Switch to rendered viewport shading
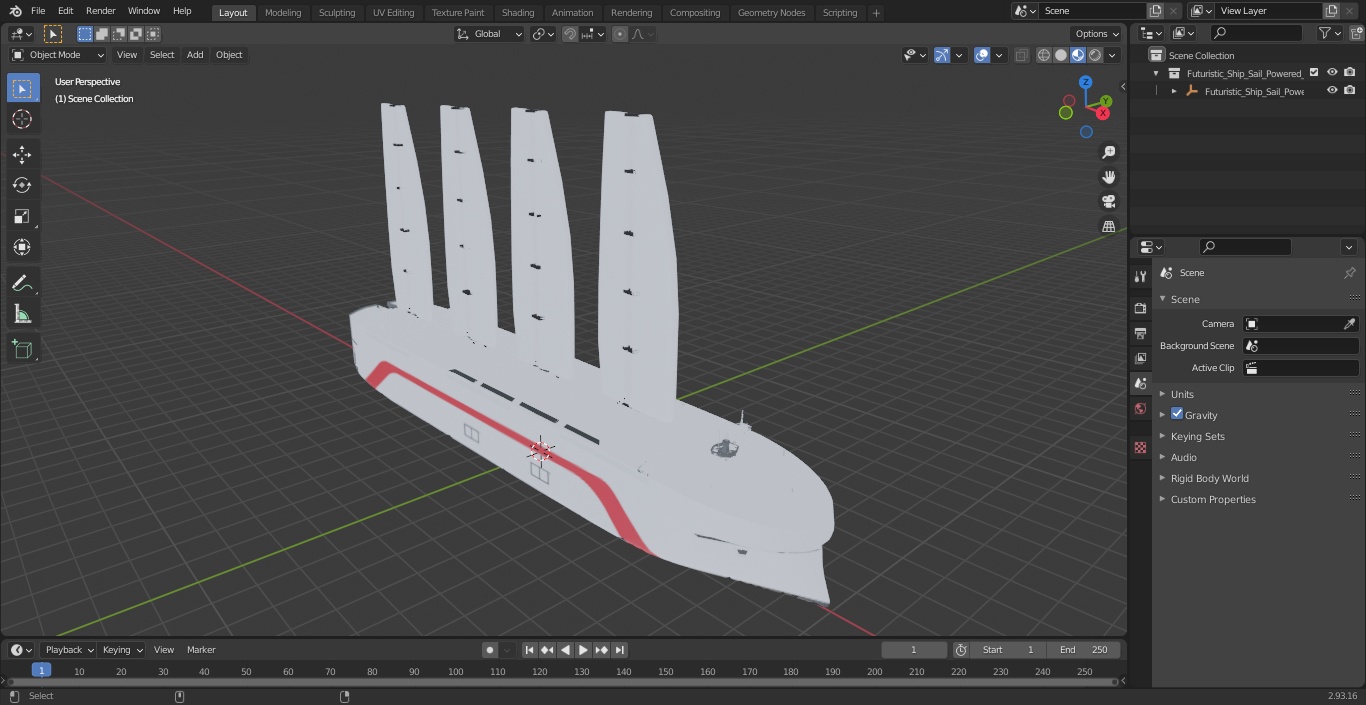The width and height of the screenshot is (1366, 705). tap(1095, 56)
